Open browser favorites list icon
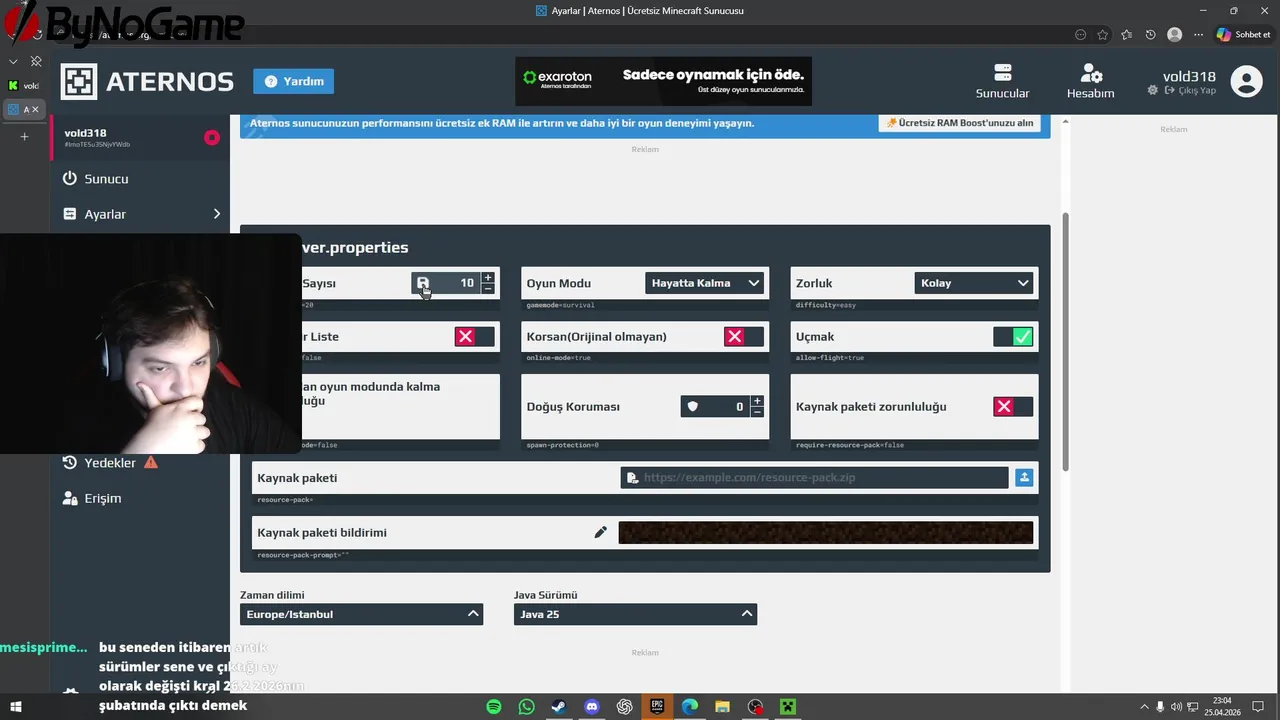The width and height of the screenshot is (1280, 720). click(x=1127, y=35)
